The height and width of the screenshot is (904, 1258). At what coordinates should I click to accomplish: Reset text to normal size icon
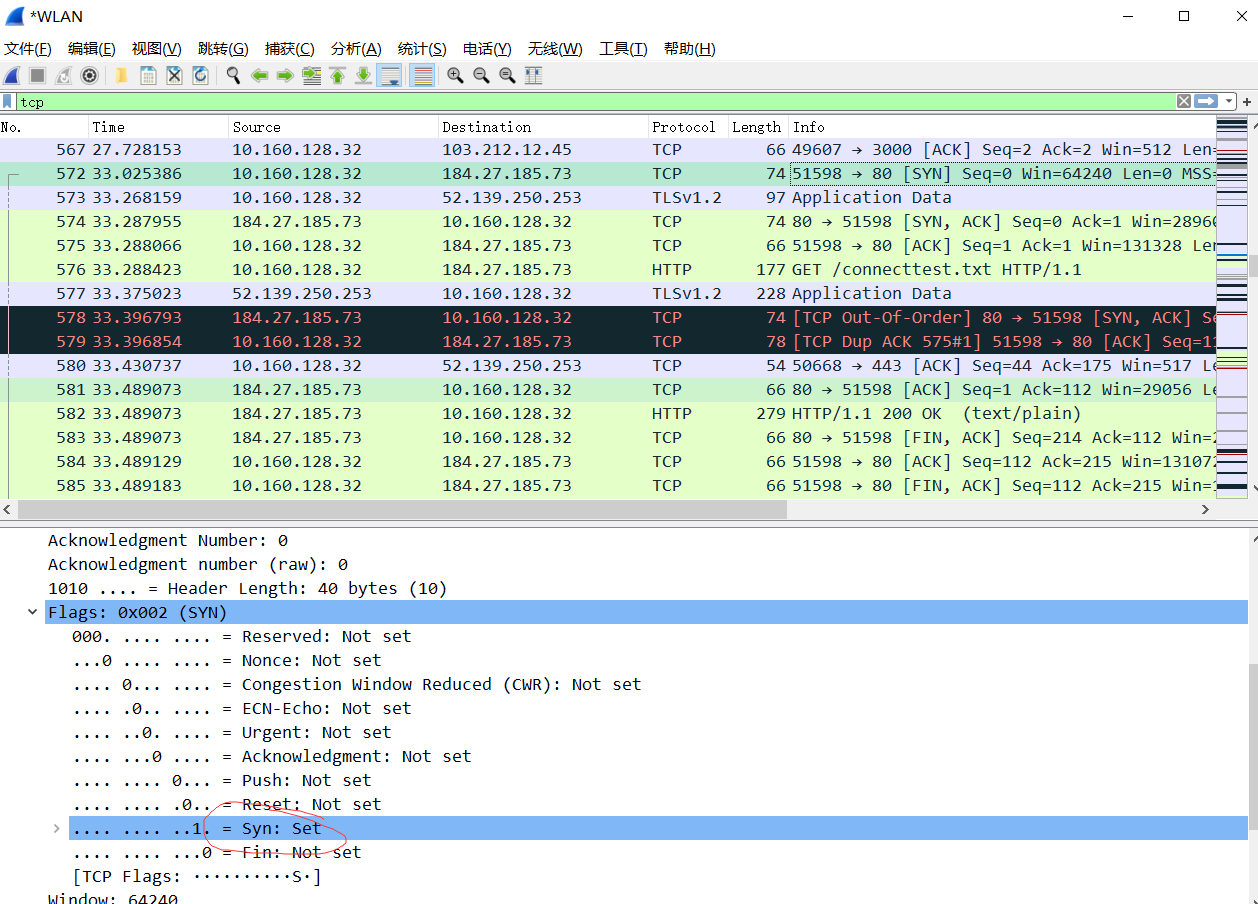point(507,75)
